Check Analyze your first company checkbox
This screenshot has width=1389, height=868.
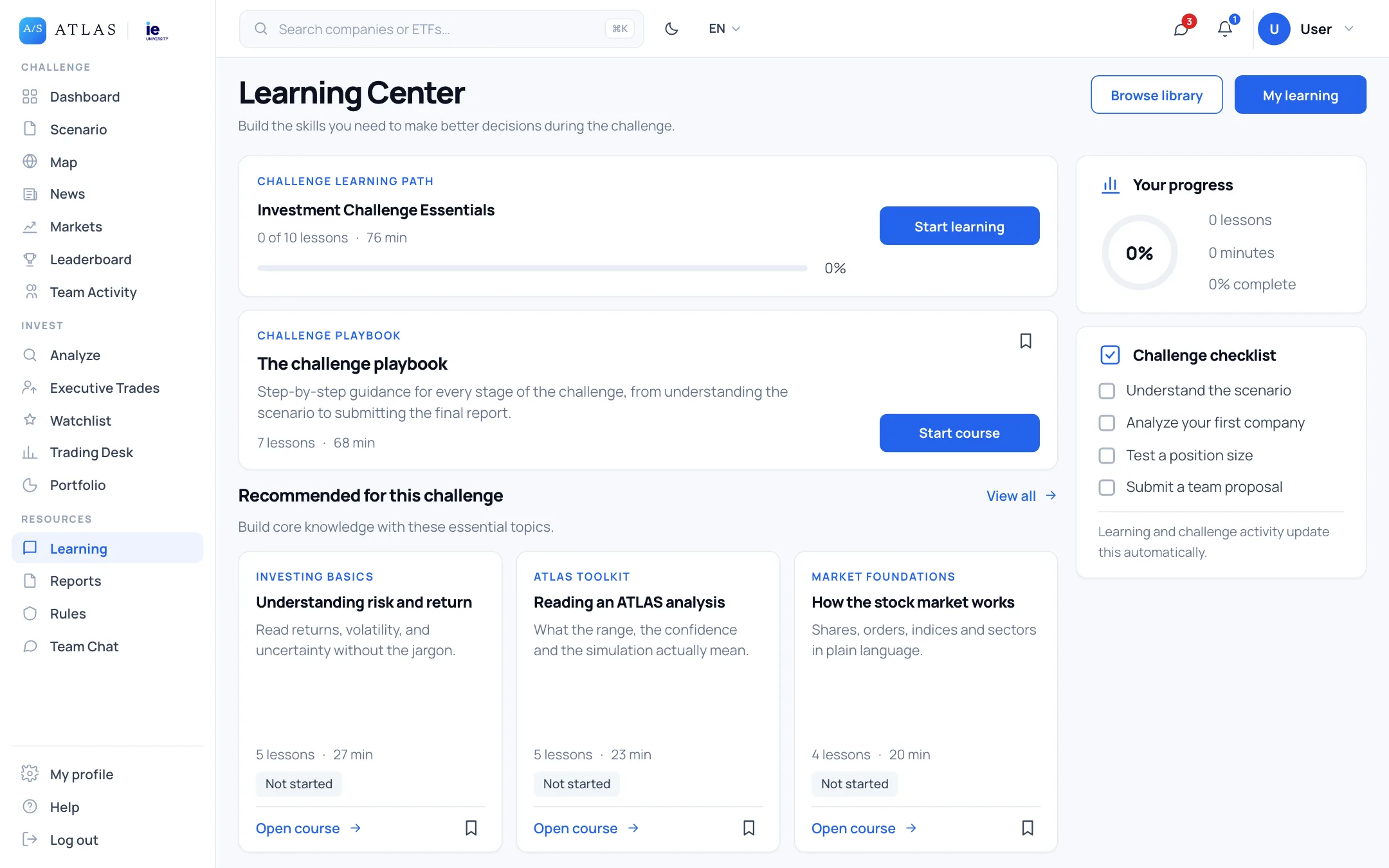pos(1107,423)
